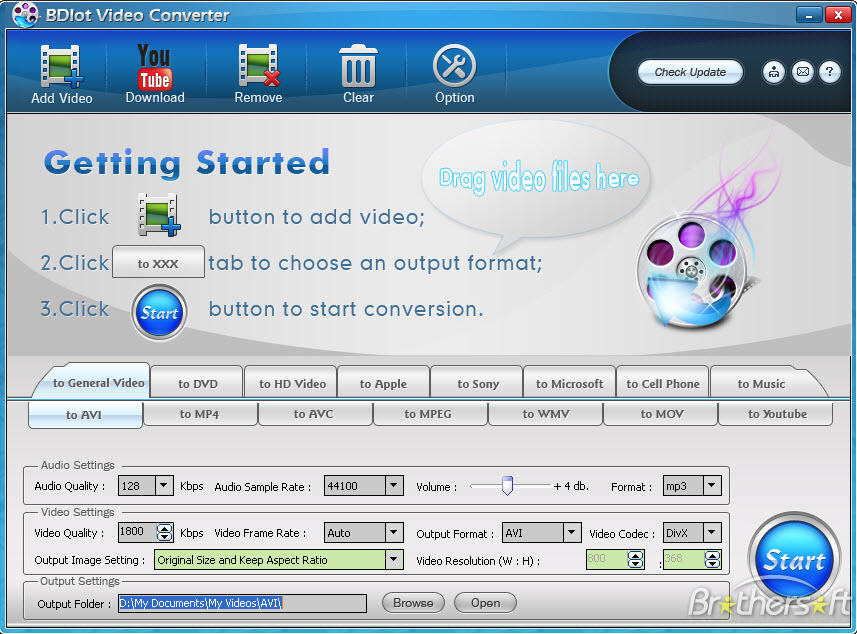Switch to the 'to Microsoft' tab
The height and width of the screenshot is (634, 857).
pos(570,384)
